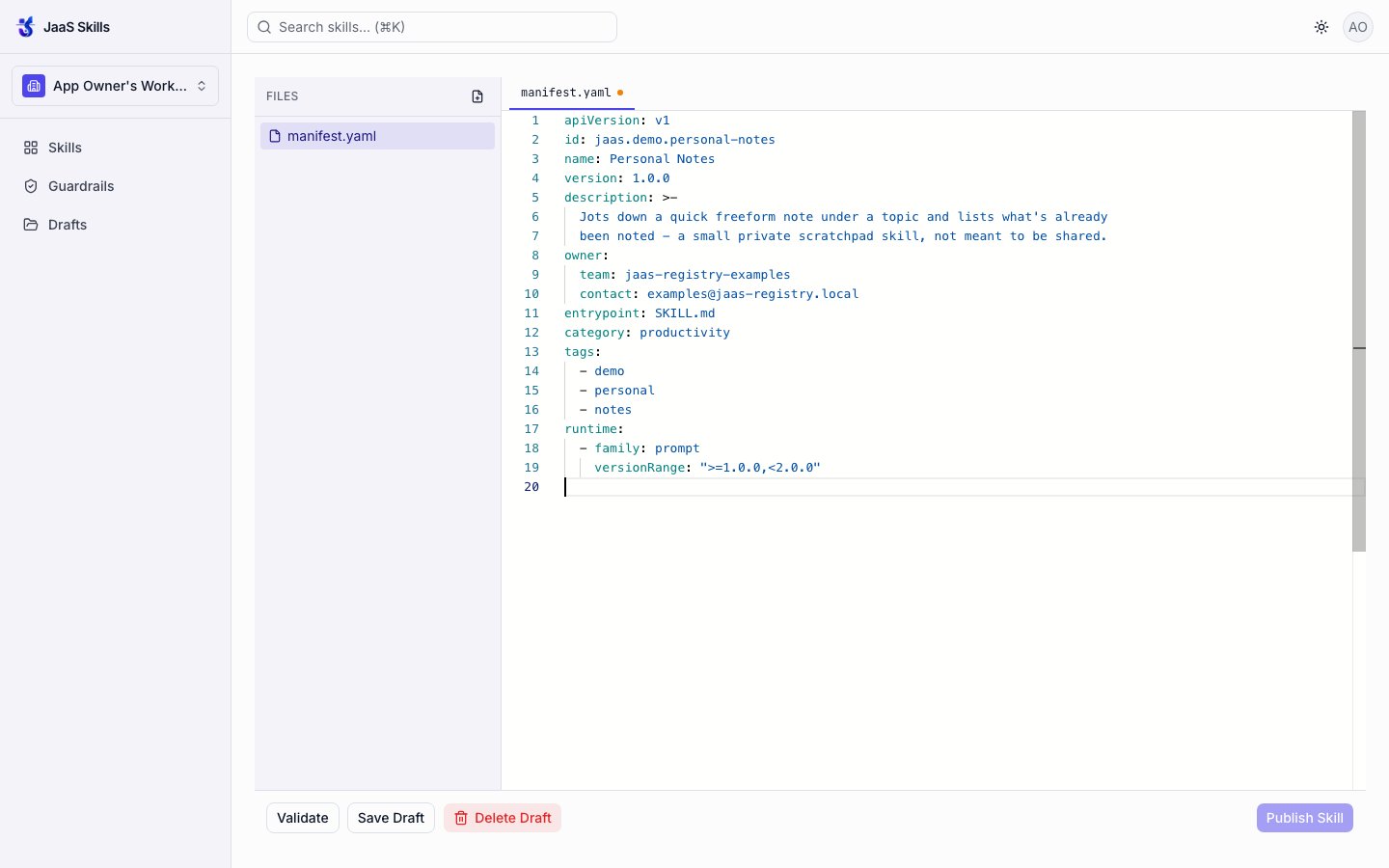This screenshot has width=1389, height=868.
Task: Click the editor vertical scrollbar thumb
Action: click(1359, 331)
